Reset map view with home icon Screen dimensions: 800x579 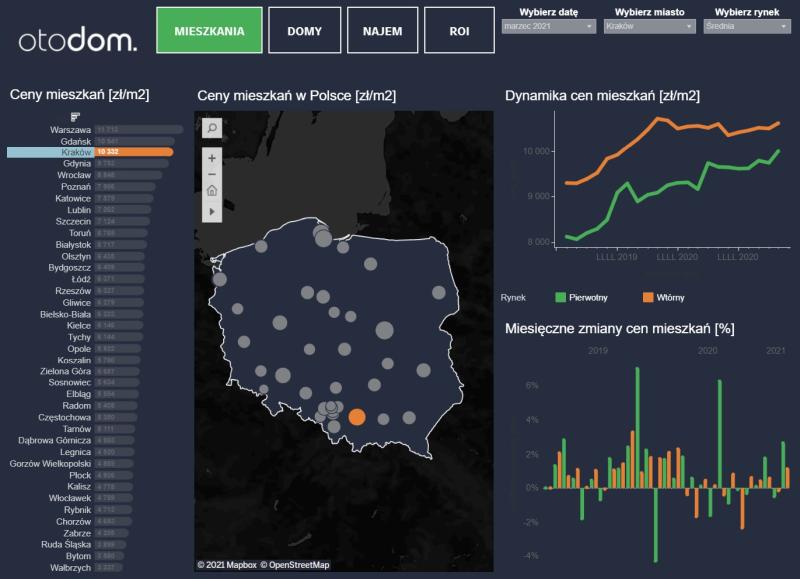point(212,191)
